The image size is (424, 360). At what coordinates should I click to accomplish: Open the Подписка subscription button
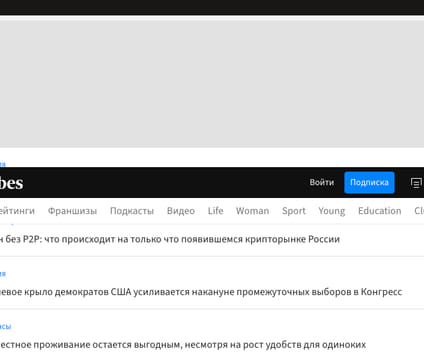tap(369, 182)
